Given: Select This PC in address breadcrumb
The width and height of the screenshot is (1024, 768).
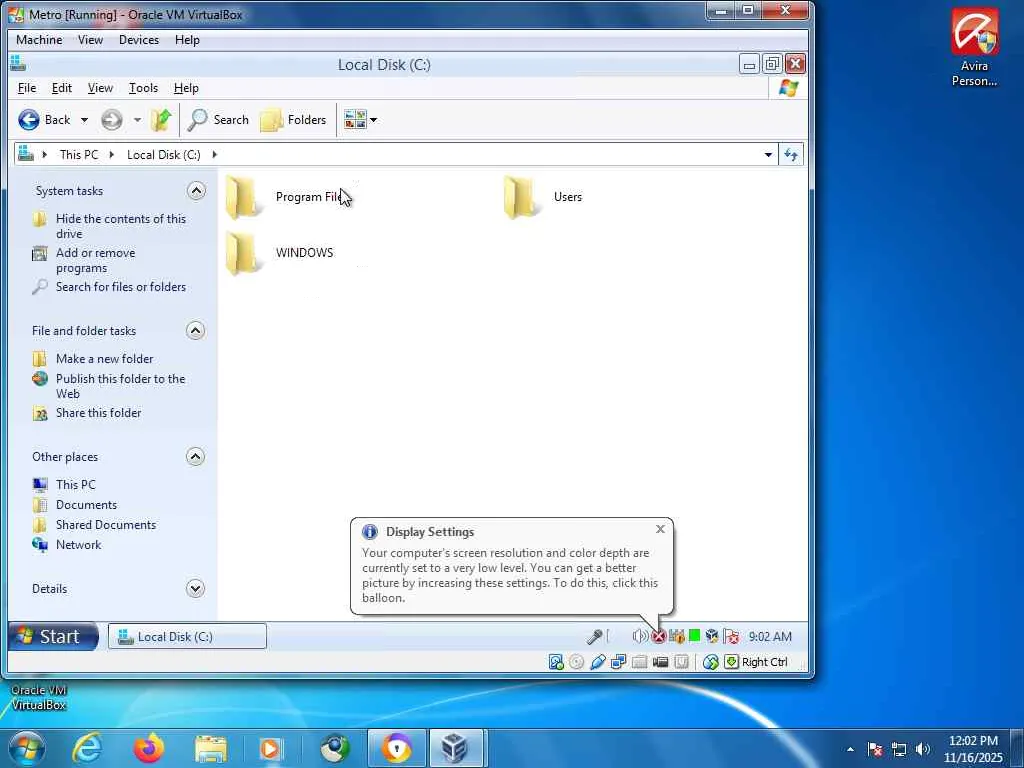Looking at the screenshot, I should 78,155.
